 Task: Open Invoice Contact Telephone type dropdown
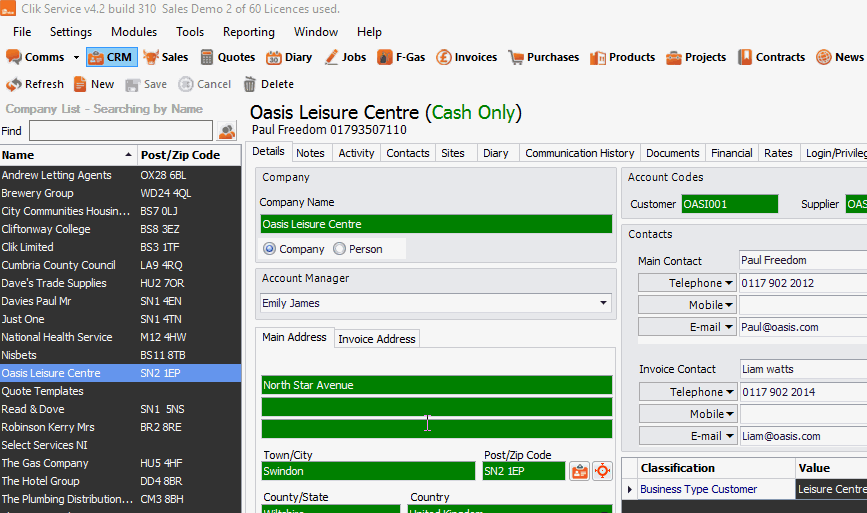[x=688, y=392]
